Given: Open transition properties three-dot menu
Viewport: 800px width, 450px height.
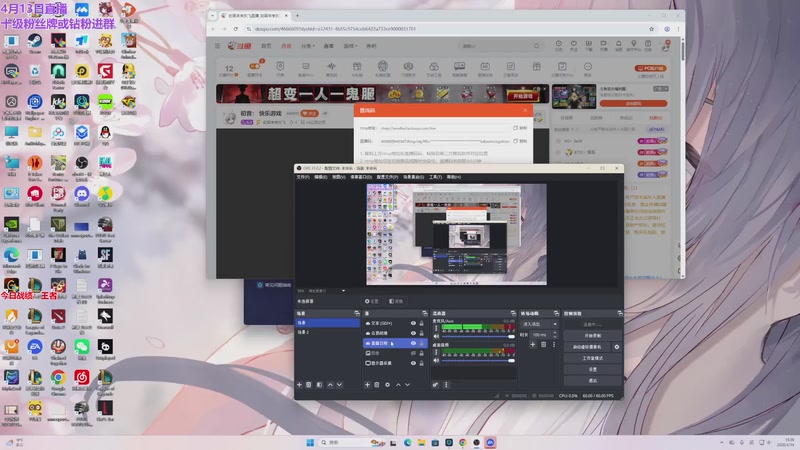Looking at the screenshot, I should coord(554,345).
